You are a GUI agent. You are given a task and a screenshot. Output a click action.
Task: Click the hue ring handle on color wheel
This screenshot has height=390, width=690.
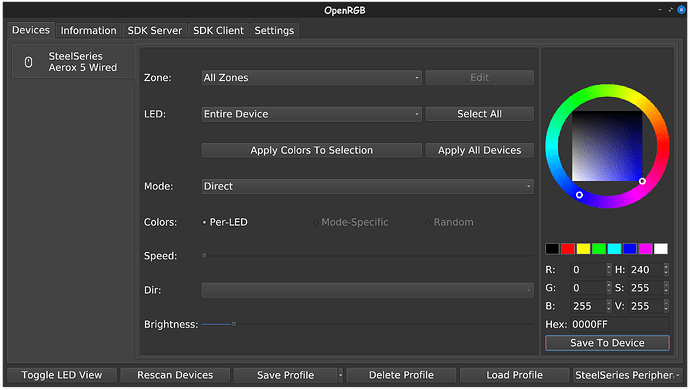tap(580, 195)
